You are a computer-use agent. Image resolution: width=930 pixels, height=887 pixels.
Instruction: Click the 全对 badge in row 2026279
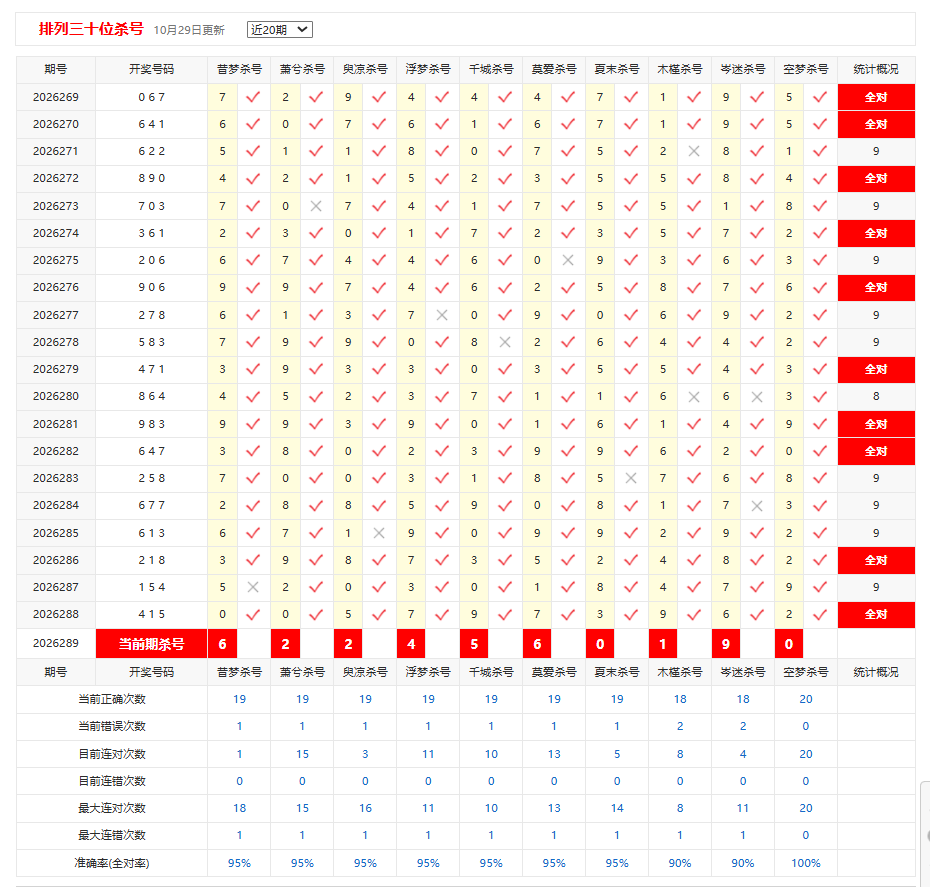876,369
